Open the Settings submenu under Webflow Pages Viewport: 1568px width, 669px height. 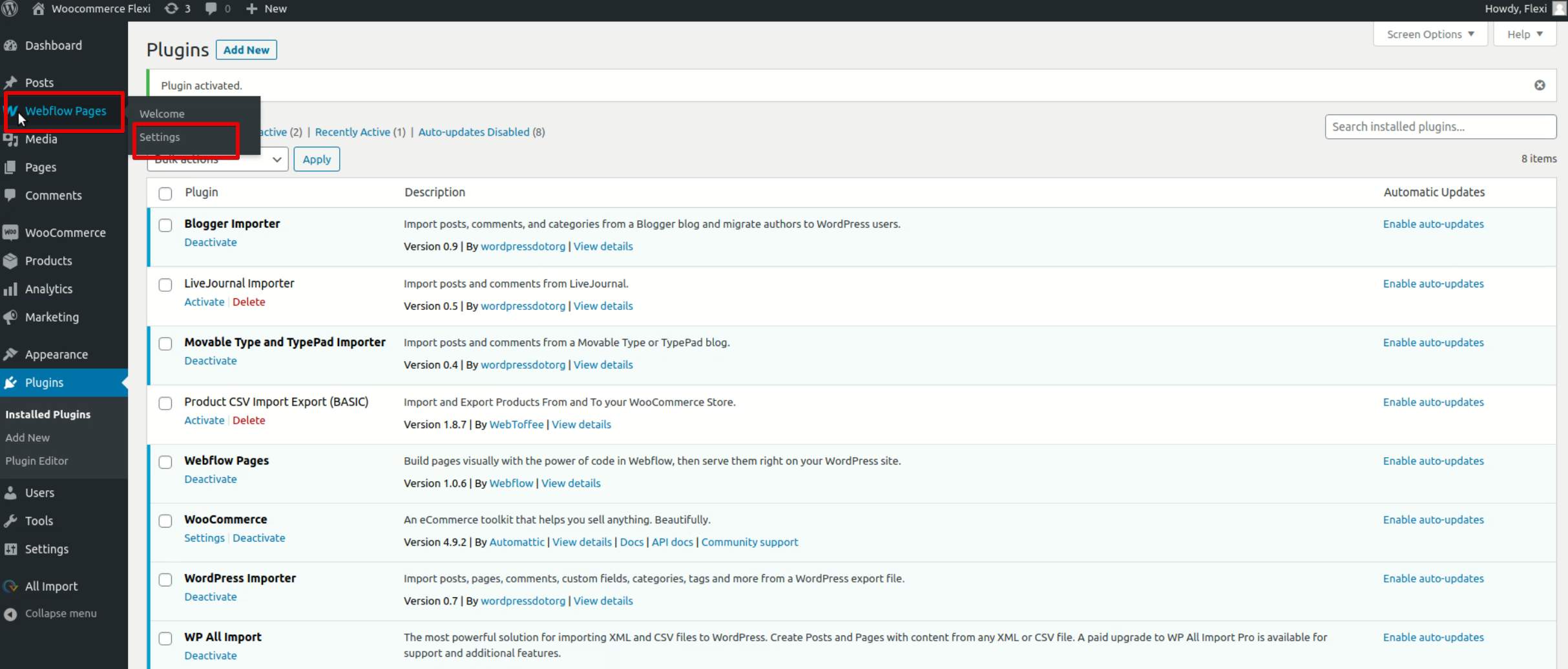160,137
